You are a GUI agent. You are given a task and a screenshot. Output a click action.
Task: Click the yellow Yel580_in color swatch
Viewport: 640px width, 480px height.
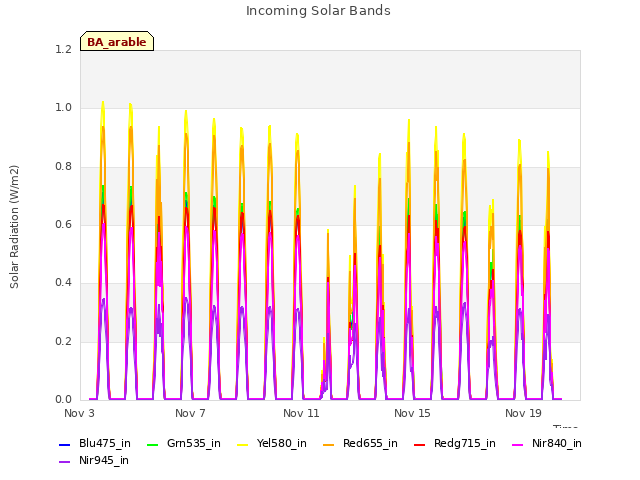pos(242,444)
